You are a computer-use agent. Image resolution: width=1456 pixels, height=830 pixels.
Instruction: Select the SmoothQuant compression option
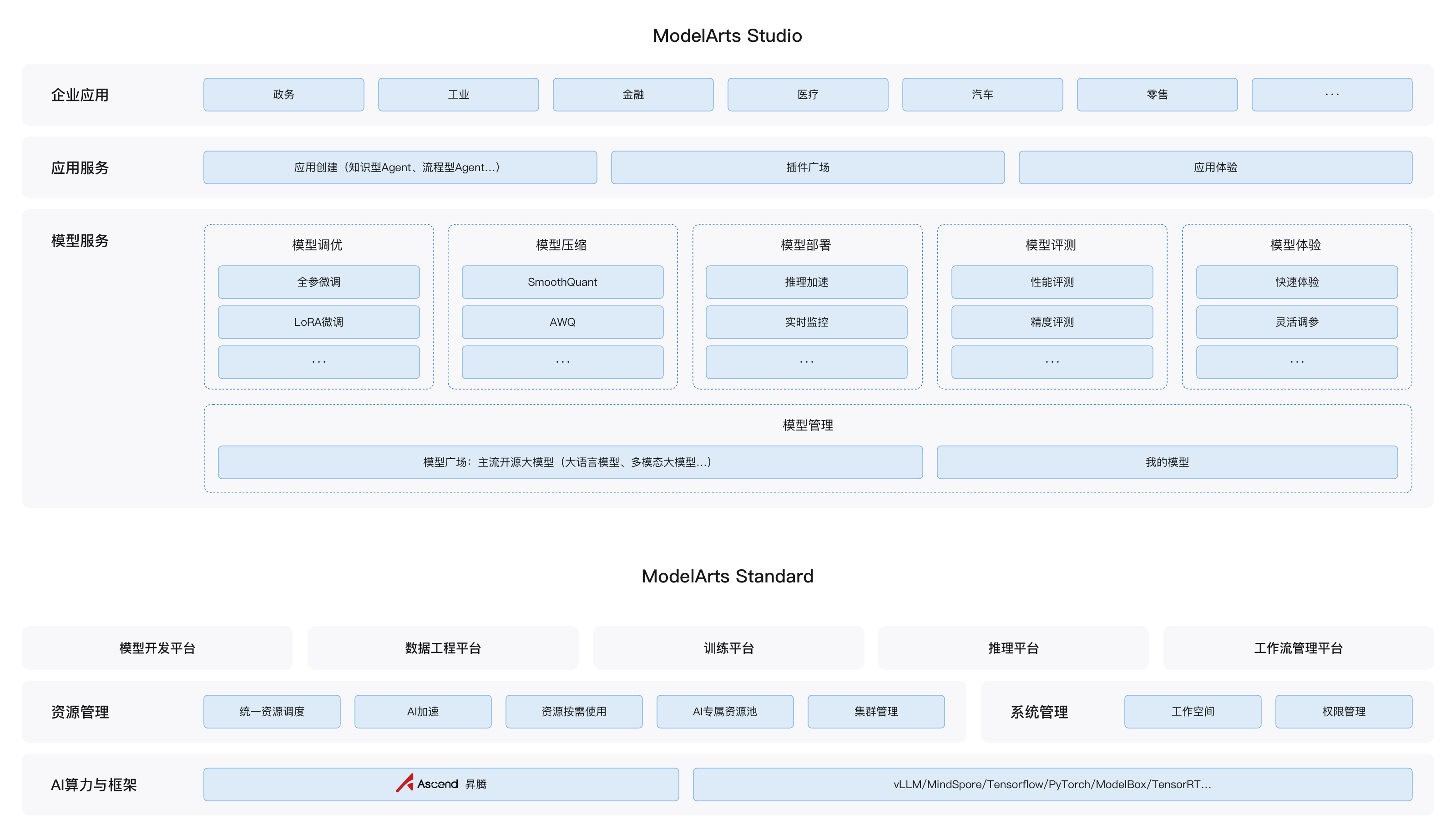tap(562, 282)
